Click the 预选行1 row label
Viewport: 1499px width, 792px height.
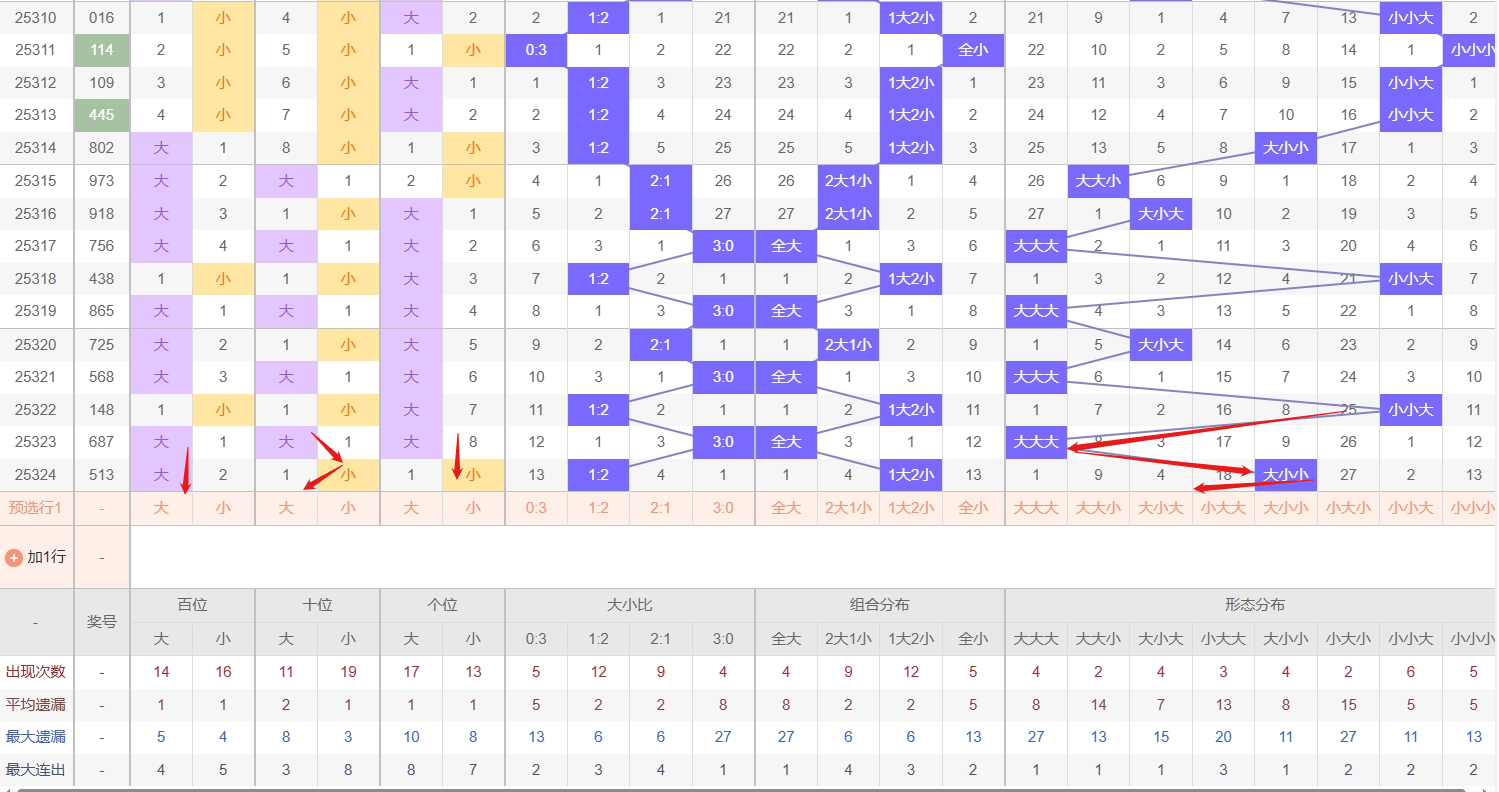pyautogui.click(x=36, y=508)
